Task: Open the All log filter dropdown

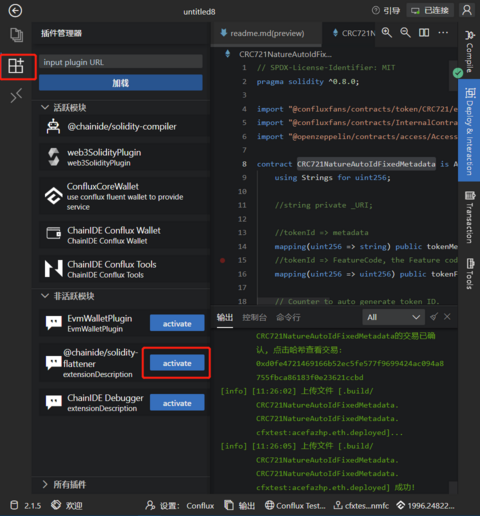Action: 394,317
